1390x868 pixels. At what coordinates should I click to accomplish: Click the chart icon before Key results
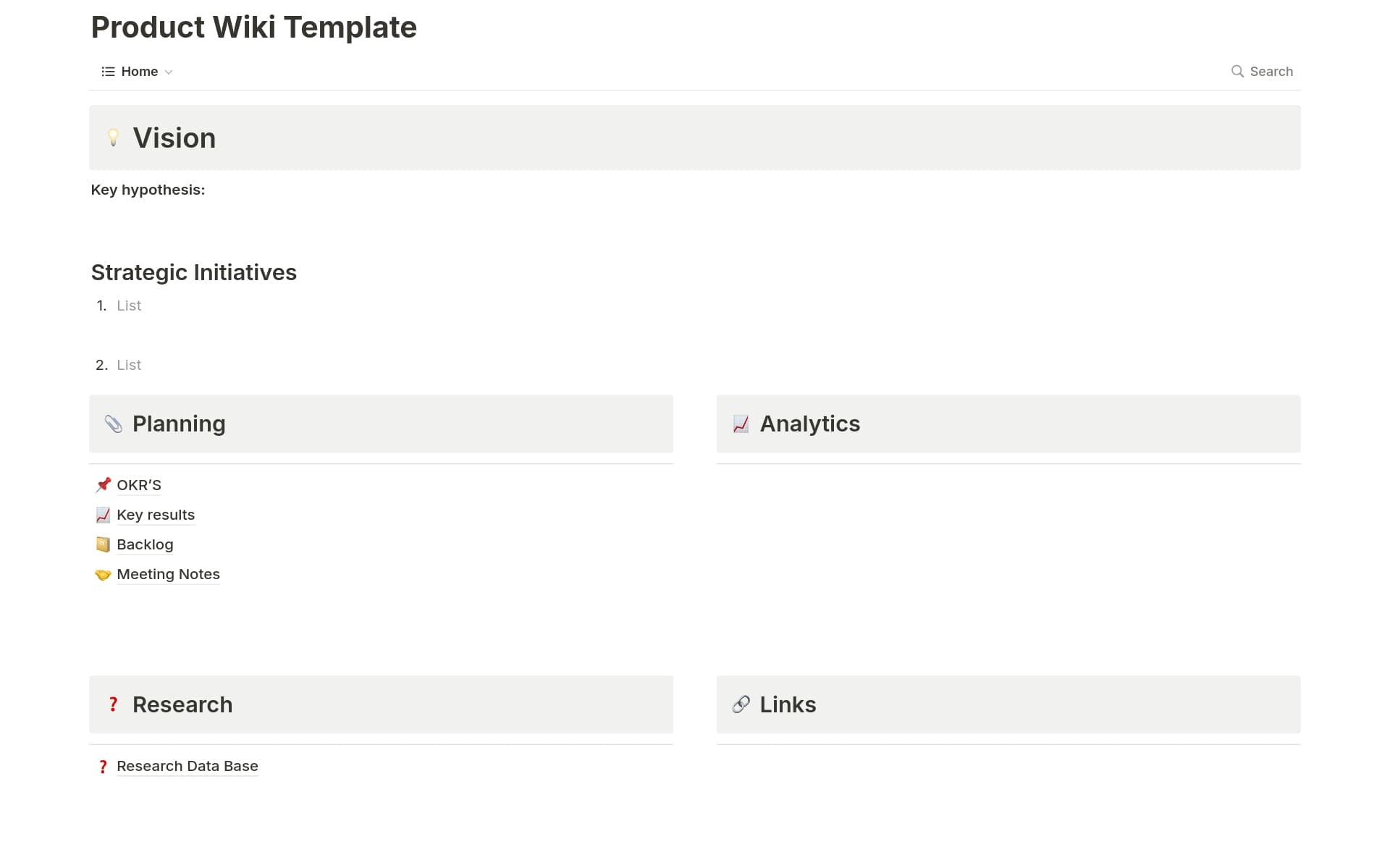103,515
